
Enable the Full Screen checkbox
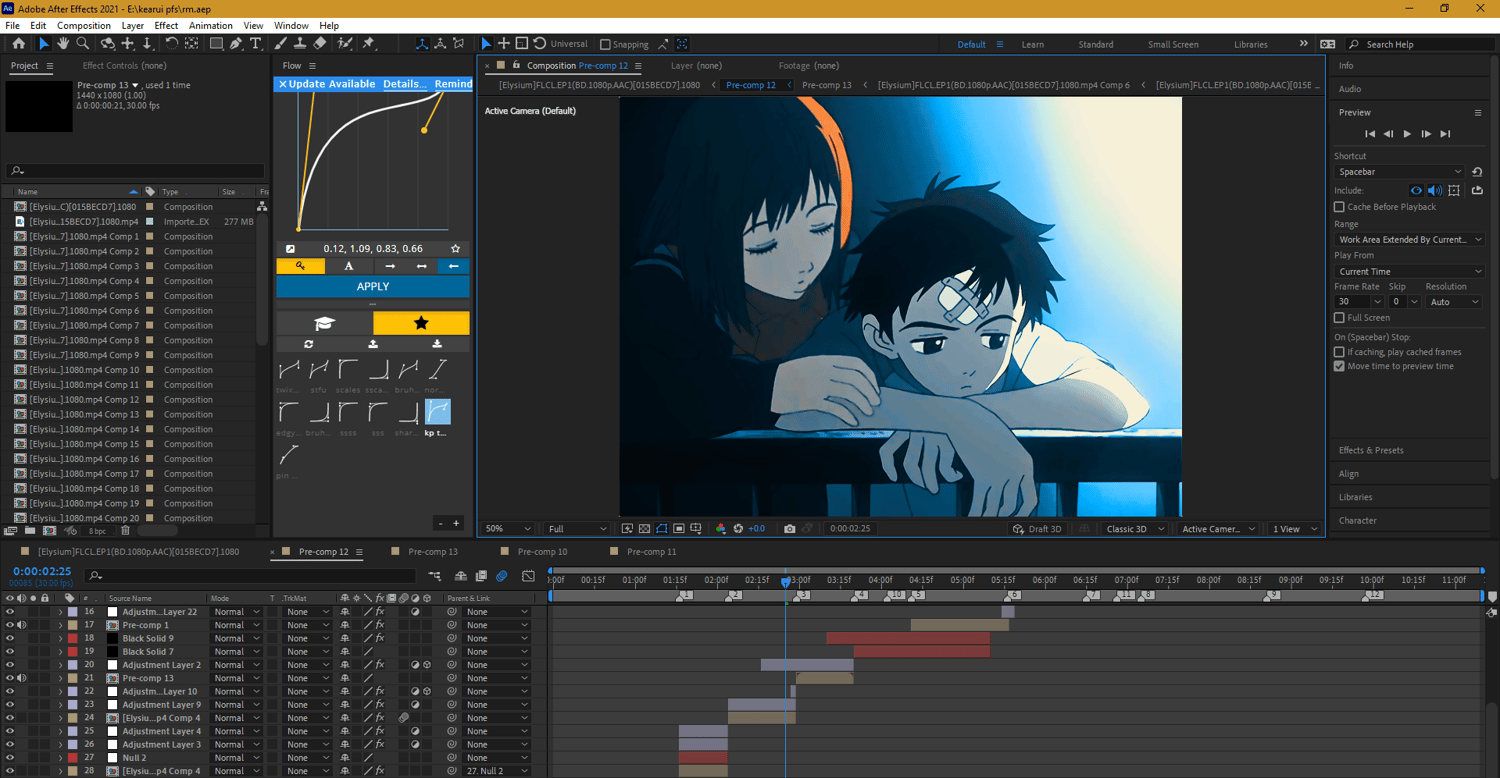(1339, 318)
